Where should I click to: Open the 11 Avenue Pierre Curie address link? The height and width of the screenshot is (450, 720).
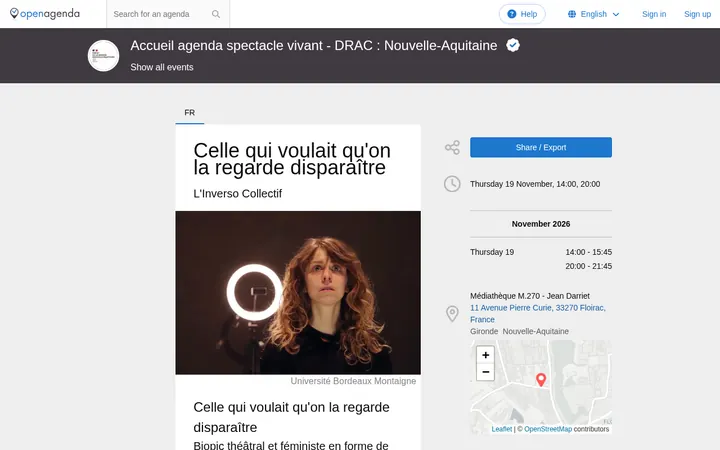538,314
